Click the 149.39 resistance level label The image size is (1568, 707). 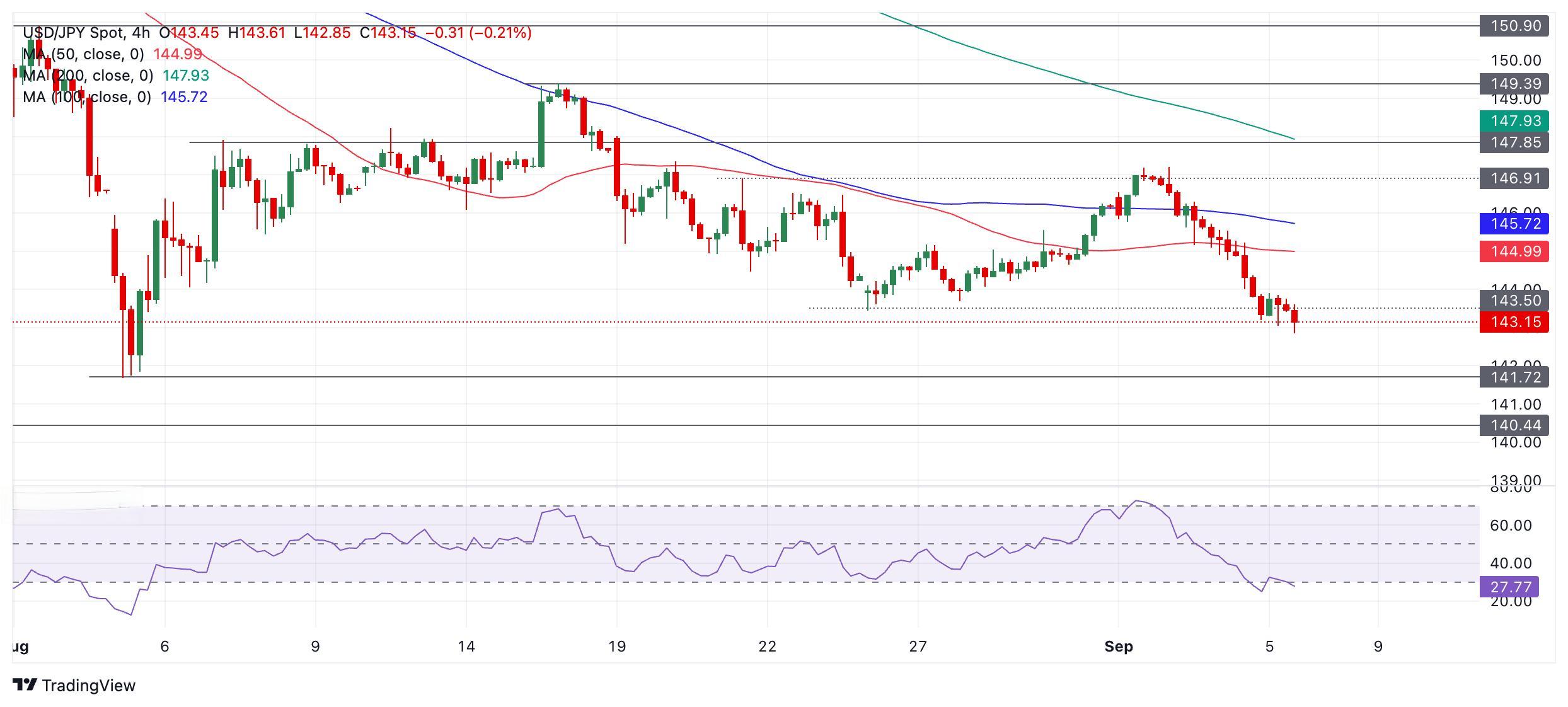(x=1514, y=84)
